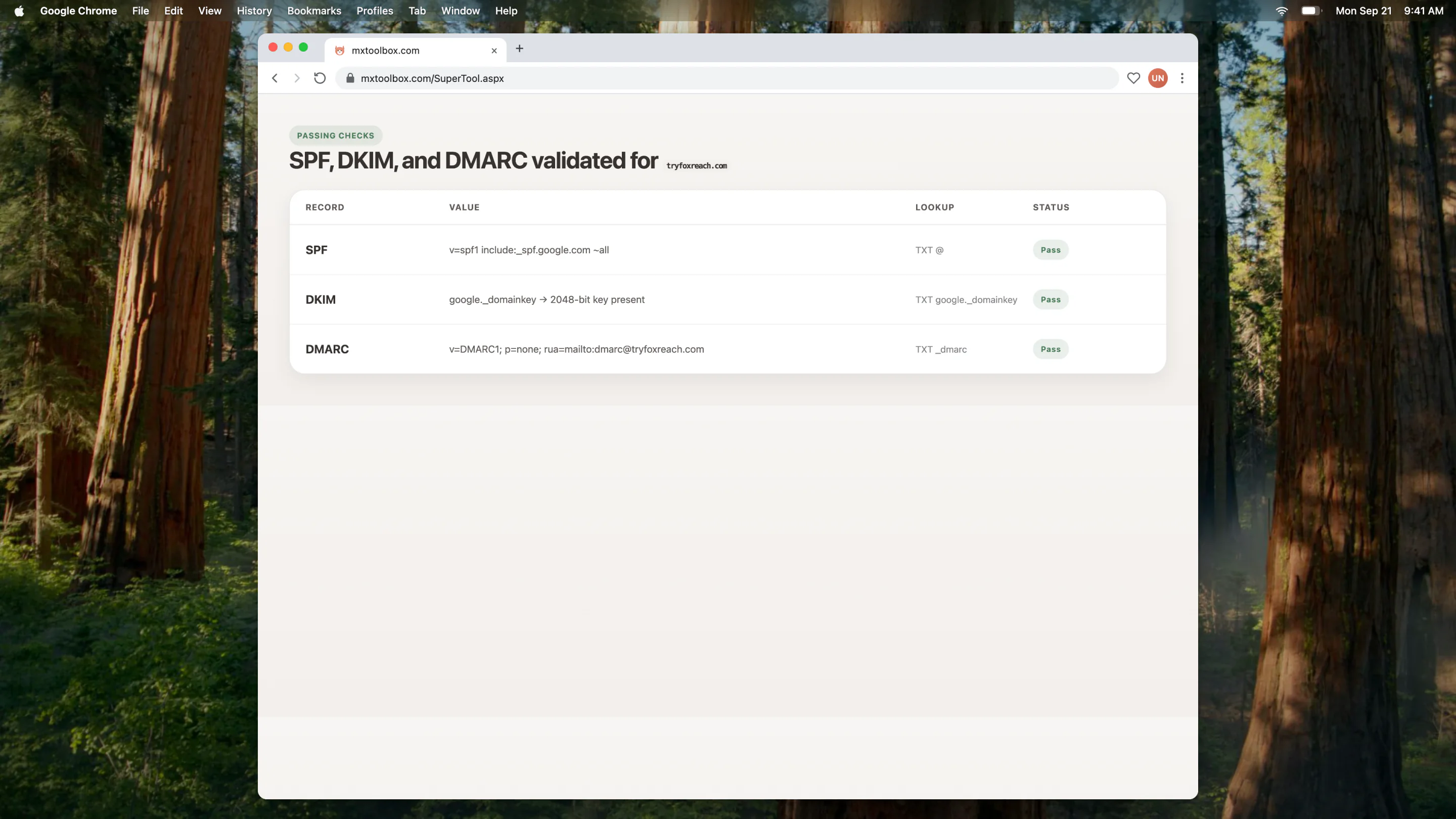Click the RECORD column header
The width and height of the screenshot is (1456, 819).
(x=325, y=207)
